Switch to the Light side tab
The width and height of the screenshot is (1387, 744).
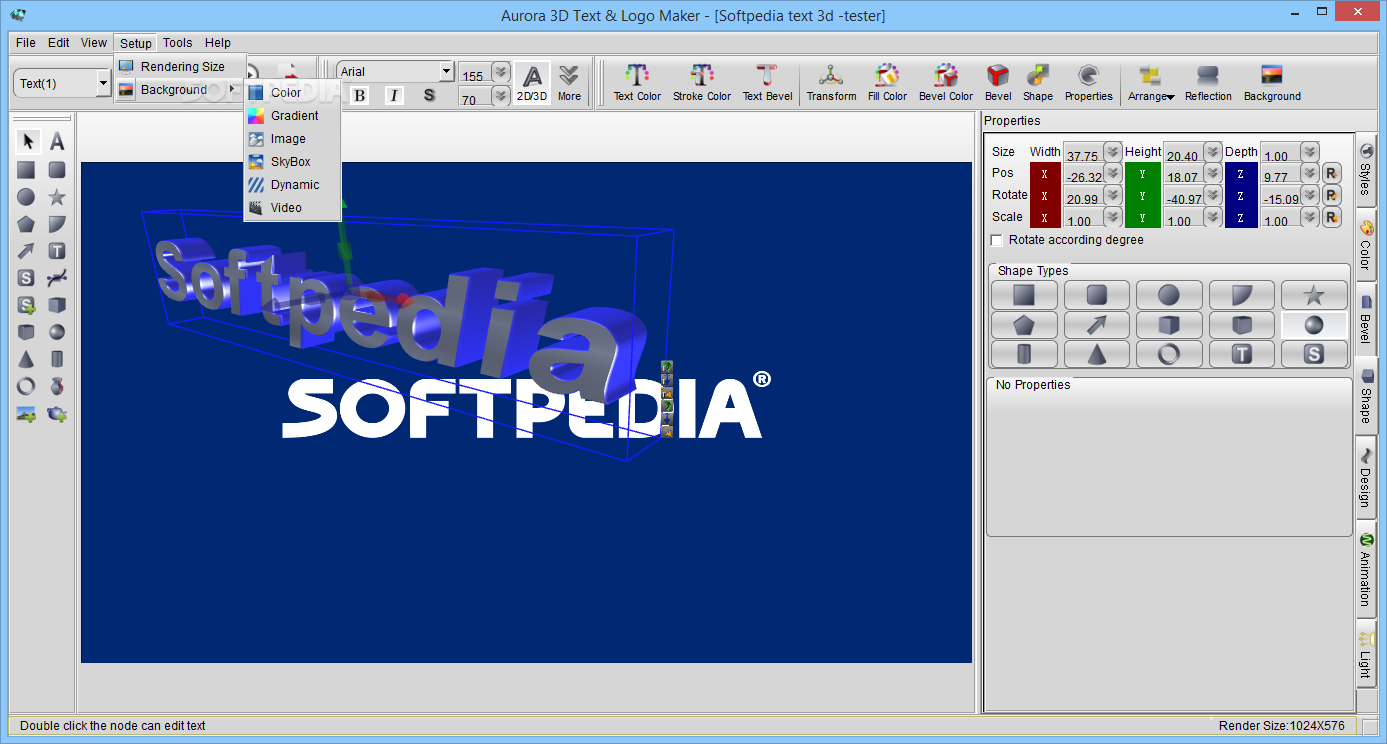(1367, 652)
